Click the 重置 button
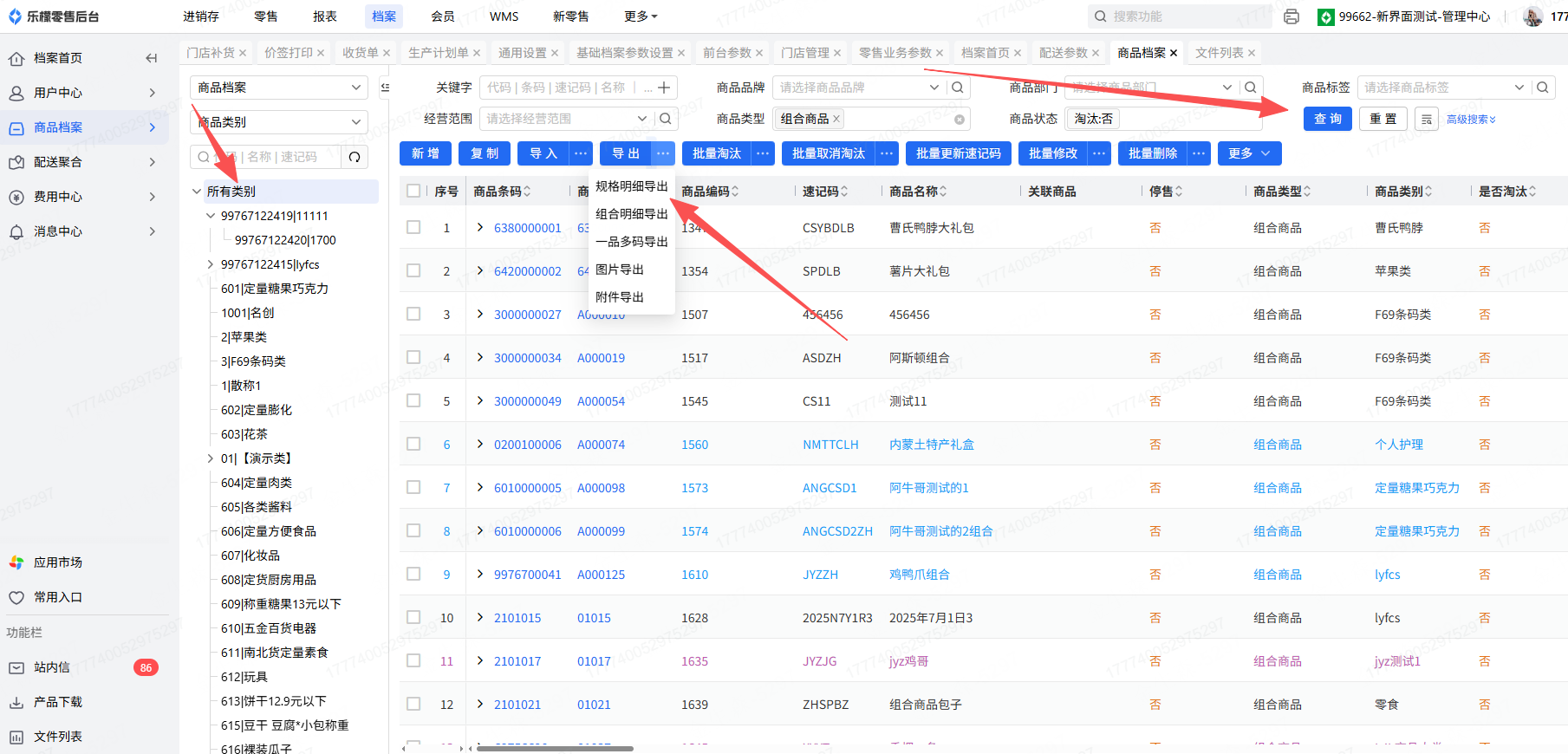Screen dimensions: 1568x754 (1383, 119)
